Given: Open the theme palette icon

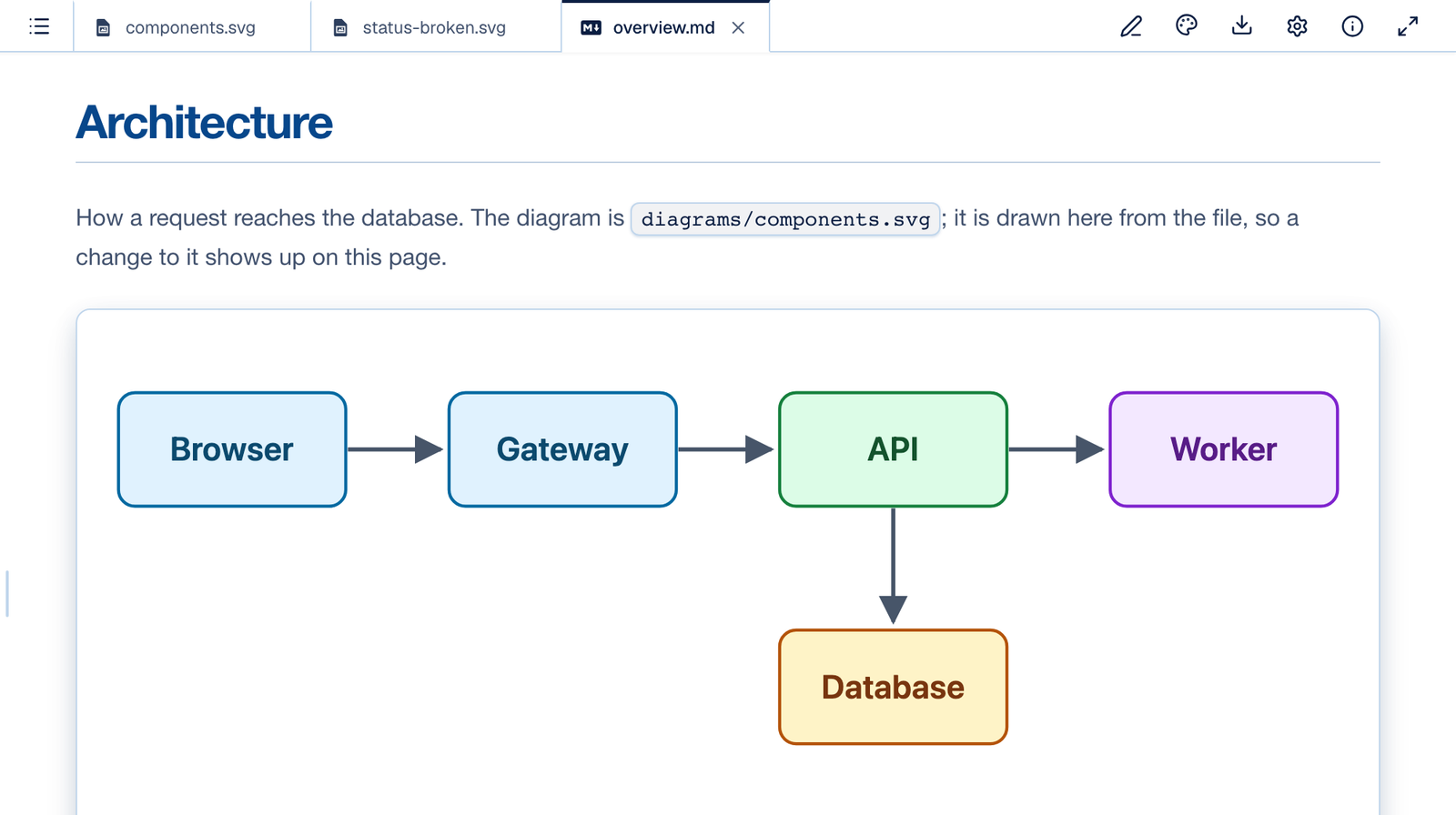Looking at the screenshot, I should (x=1187, y=26).
